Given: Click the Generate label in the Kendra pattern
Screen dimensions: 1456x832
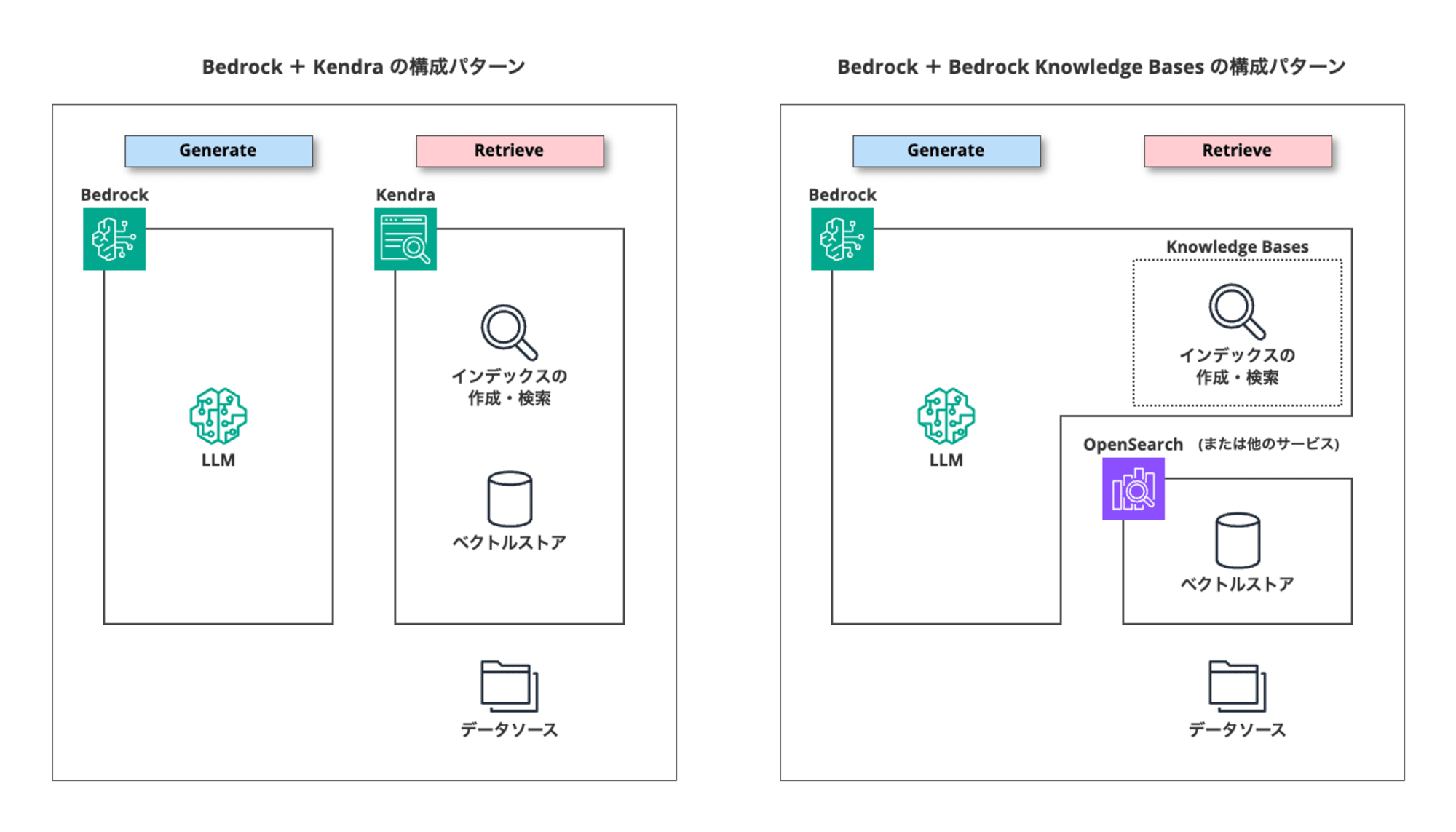Looking at the screenshot, I should (218, 151).
